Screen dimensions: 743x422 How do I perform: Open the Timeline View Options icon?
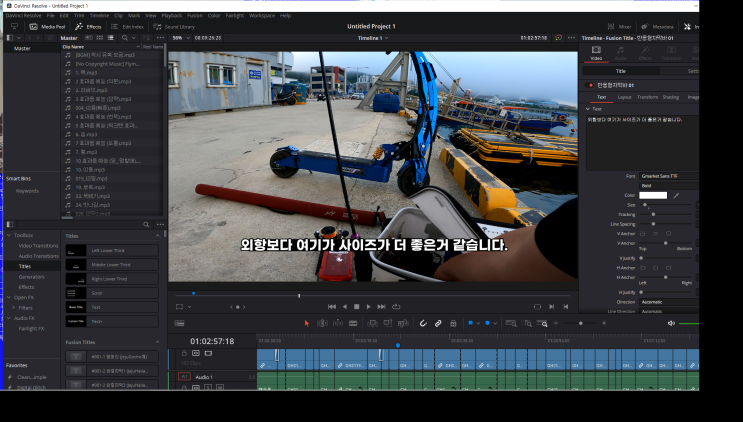point(180,323)
